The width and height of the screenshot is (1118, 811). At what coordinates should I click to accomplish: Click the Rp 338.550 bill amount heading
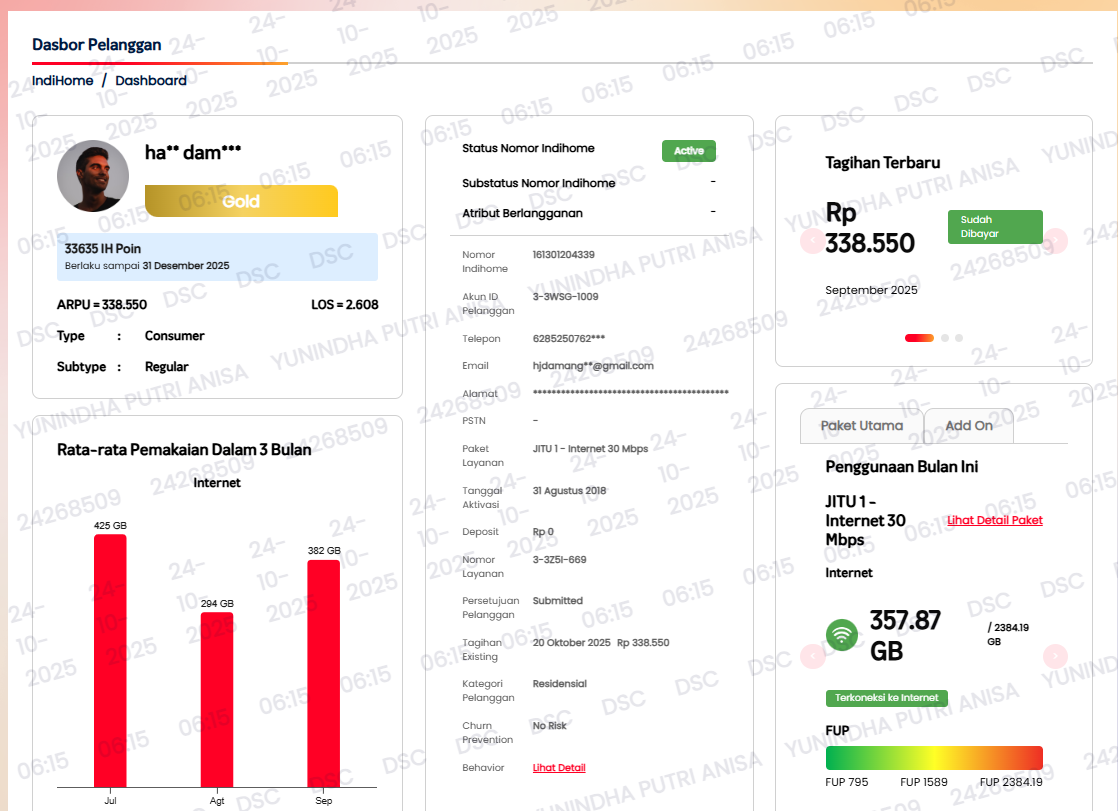[x=870, y=228]
